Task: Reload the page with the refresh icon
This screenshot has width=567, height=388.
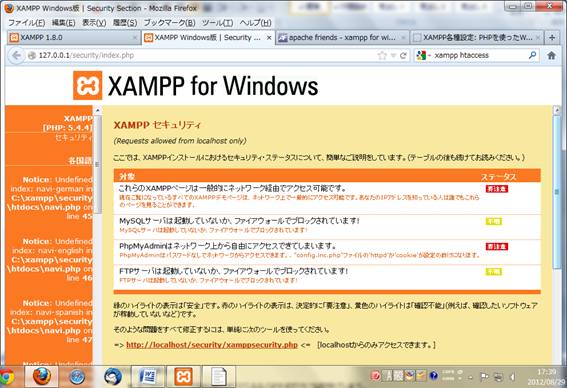Action: (404, 55)
